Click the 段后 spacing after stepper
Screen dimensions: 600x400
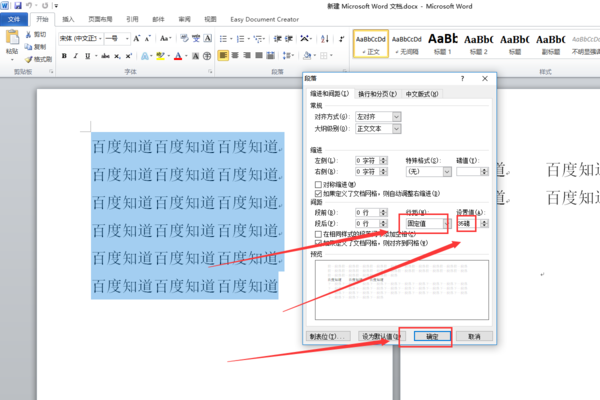click(x=384, y=224)
